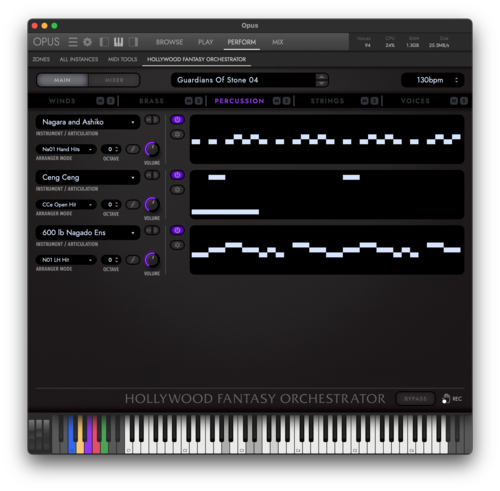The image size is (500, 491).
Task: Toggle power for Ceng Ceng track
Action: click(177, 175)
